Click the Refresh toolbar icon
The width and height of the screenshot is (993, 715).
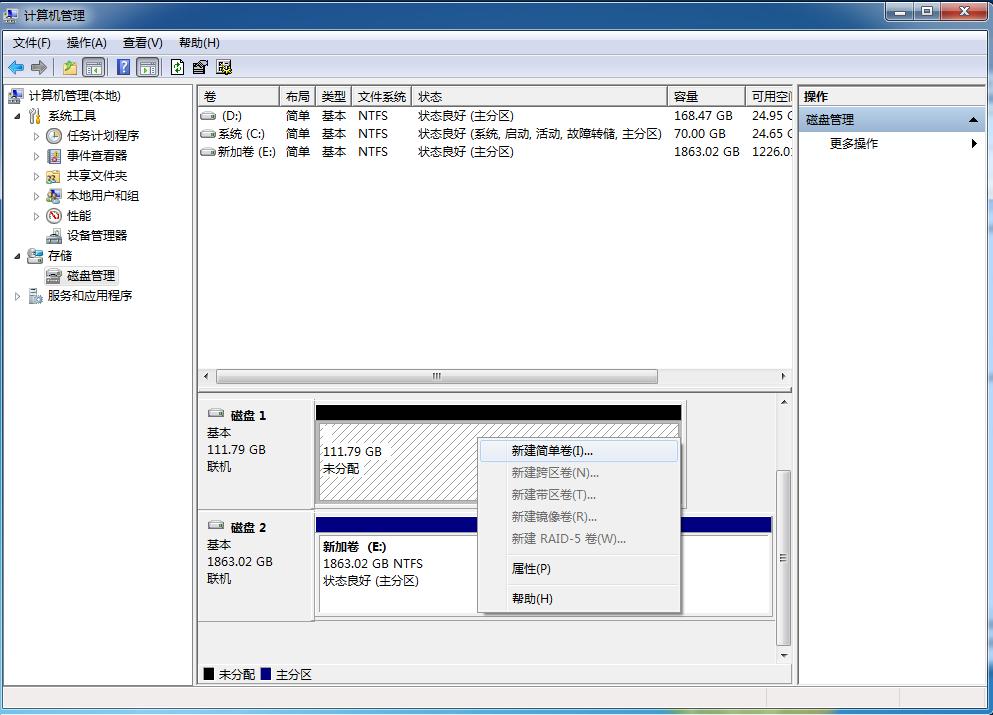(177, 66)
